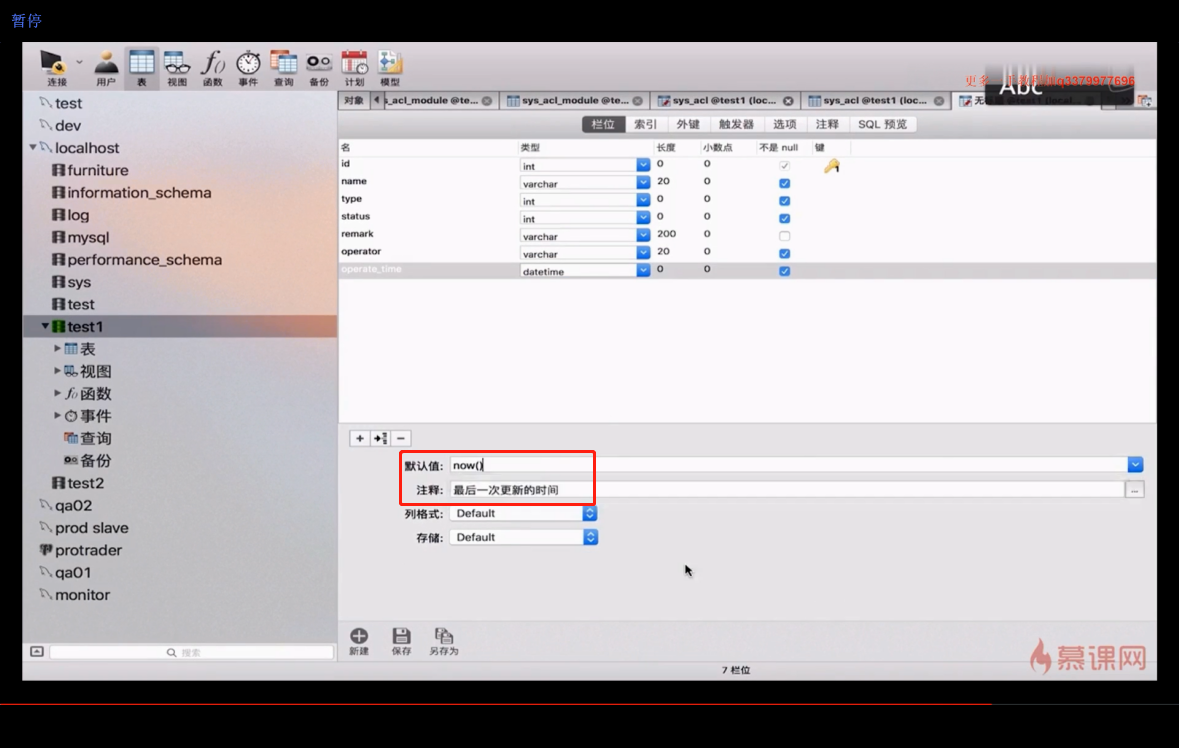Switch to the 索引 indexes tab
The image size is (1179, 748).
tap(645, 124)
